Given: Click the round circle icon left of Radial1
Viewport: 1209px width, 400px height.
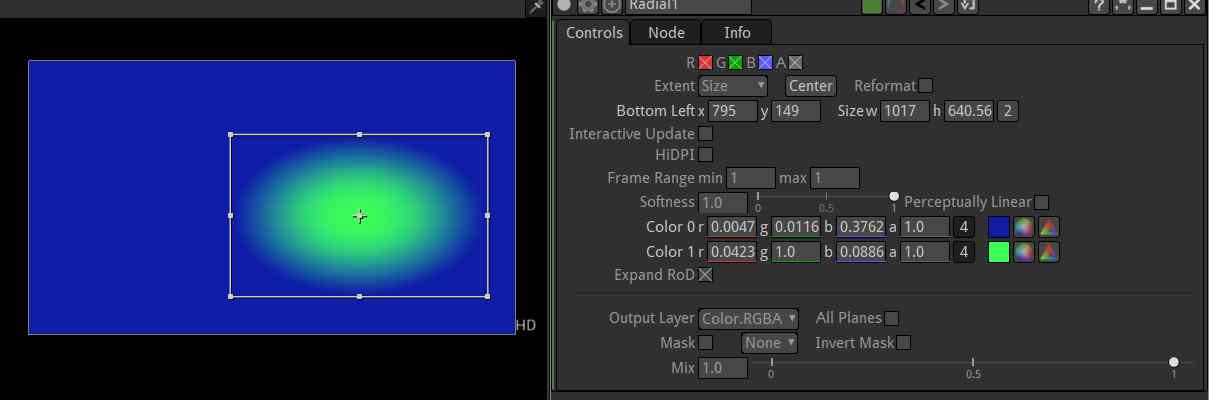Looking at the screenshot, I should (x=564, y=5).
